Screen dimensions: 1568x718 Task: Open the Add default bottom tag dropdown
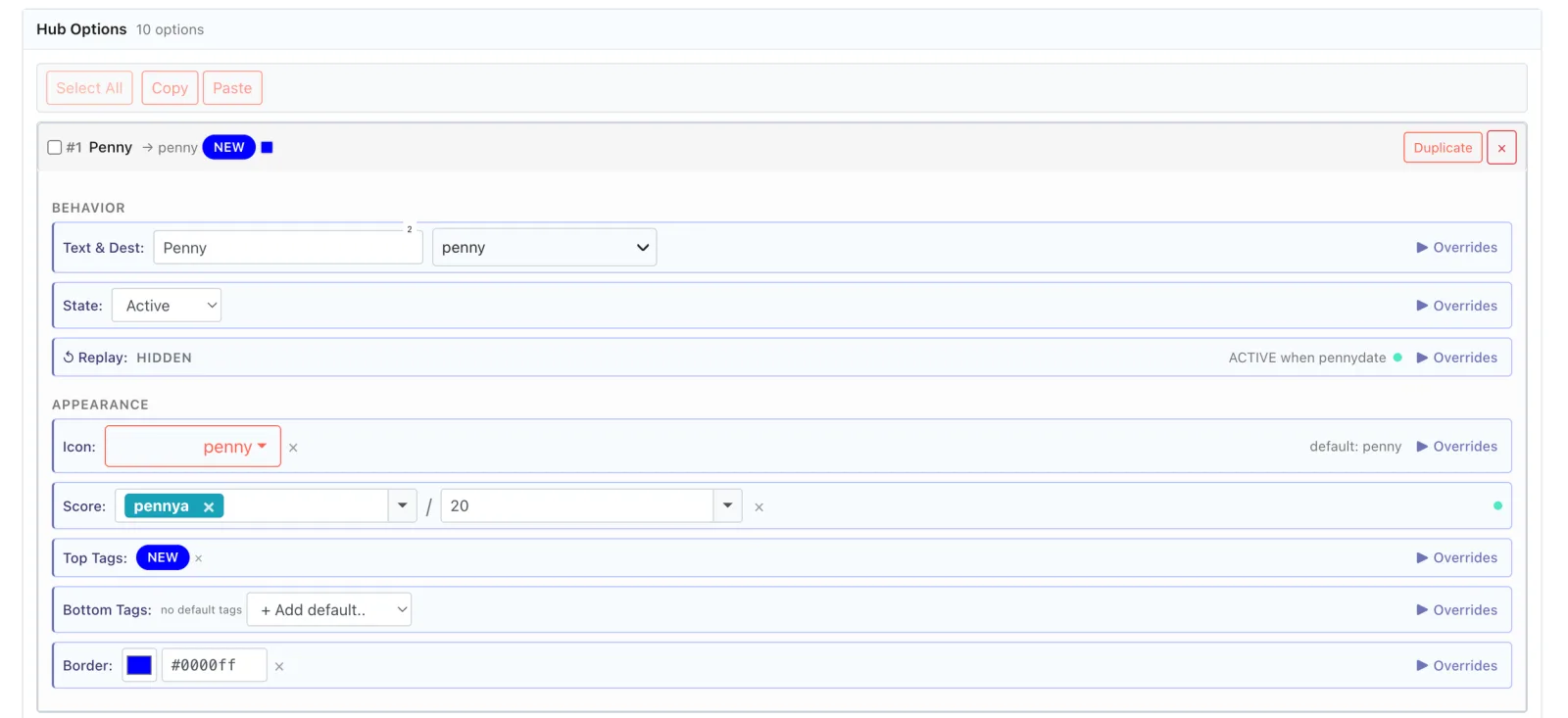pos(329,610)
